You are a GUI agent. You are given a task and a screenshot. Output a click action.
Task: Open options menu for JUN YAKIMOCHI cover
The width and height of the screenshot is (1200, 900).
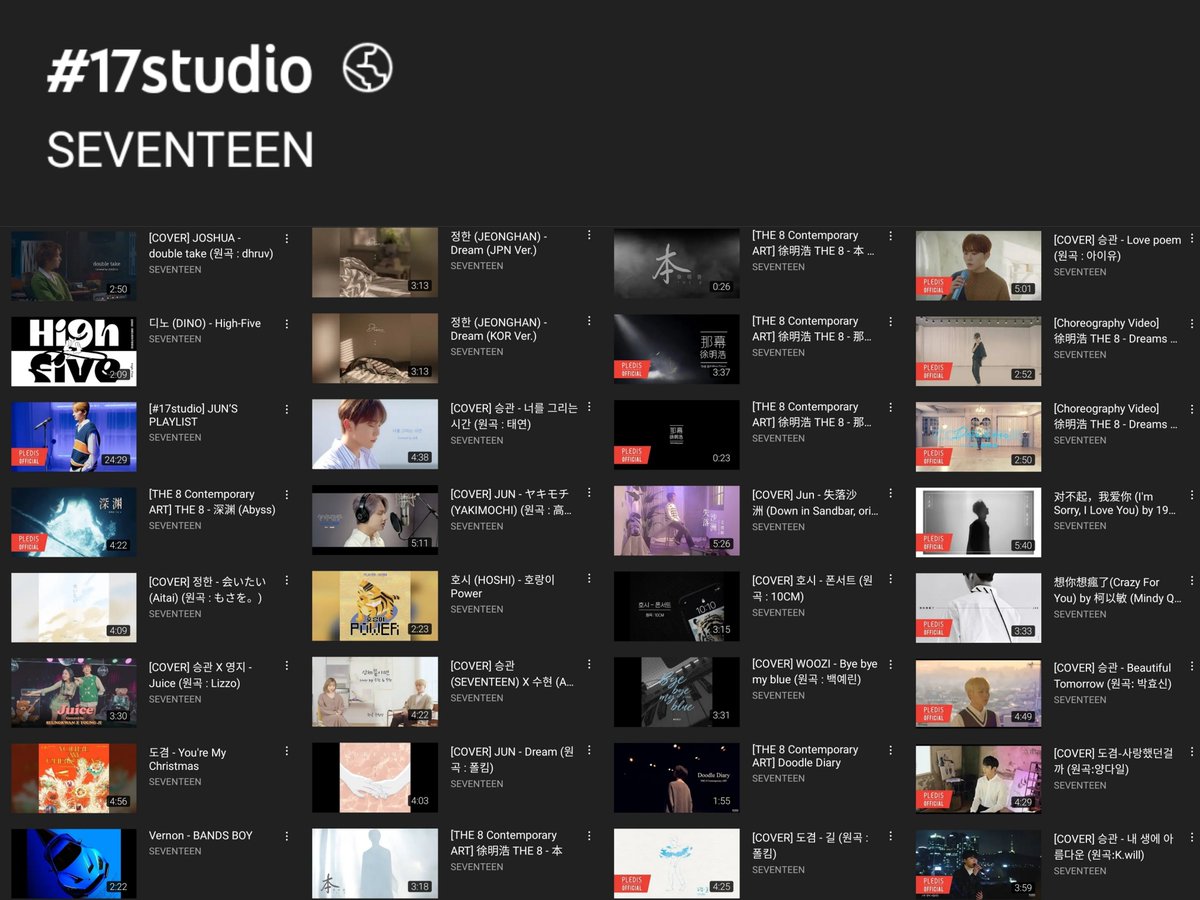coord(589,493)
